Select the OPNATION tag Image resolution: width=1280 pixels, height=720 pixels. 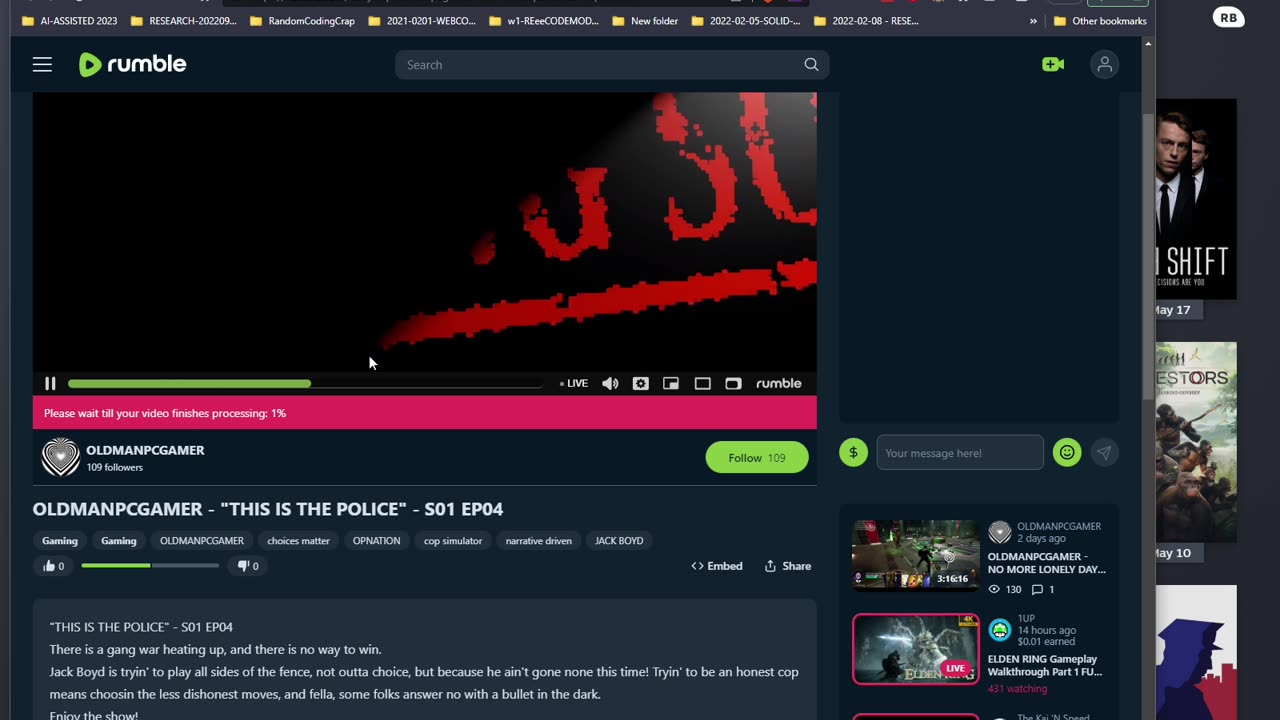pyautogui.click(x=376, y=540)
